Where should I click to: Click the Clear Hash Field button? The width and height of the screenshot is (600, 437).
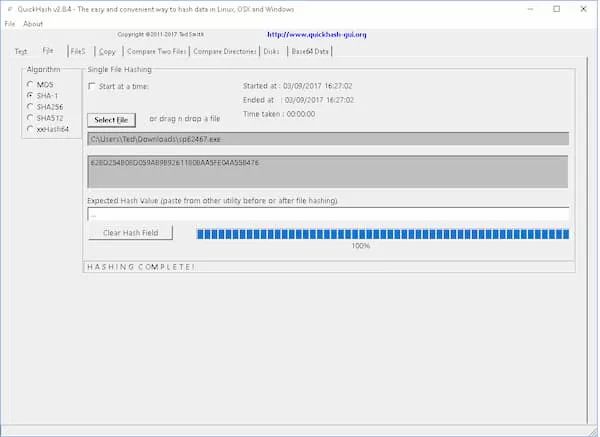tap(130, 233)
